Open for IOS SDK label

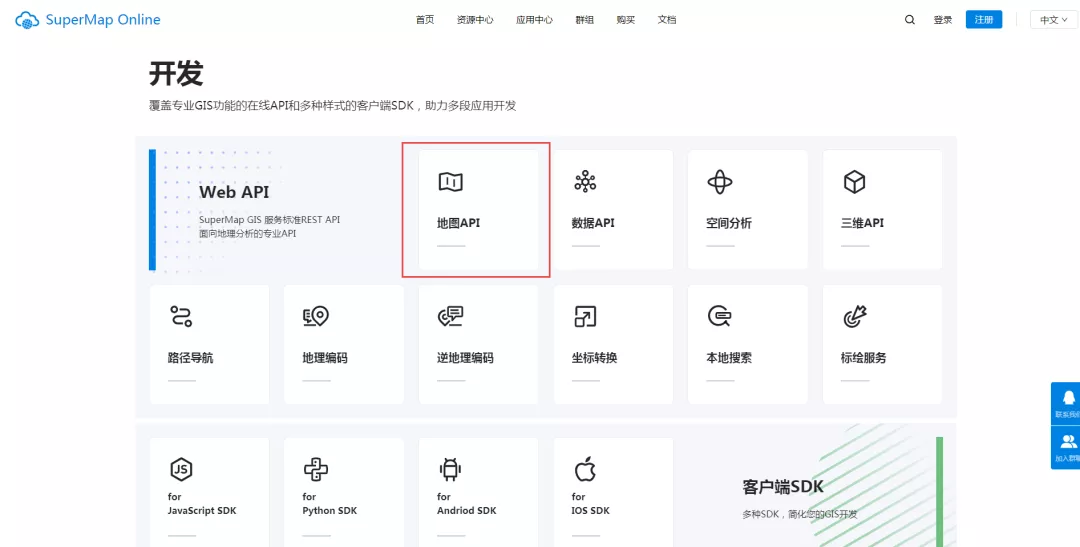click(590, 504)
